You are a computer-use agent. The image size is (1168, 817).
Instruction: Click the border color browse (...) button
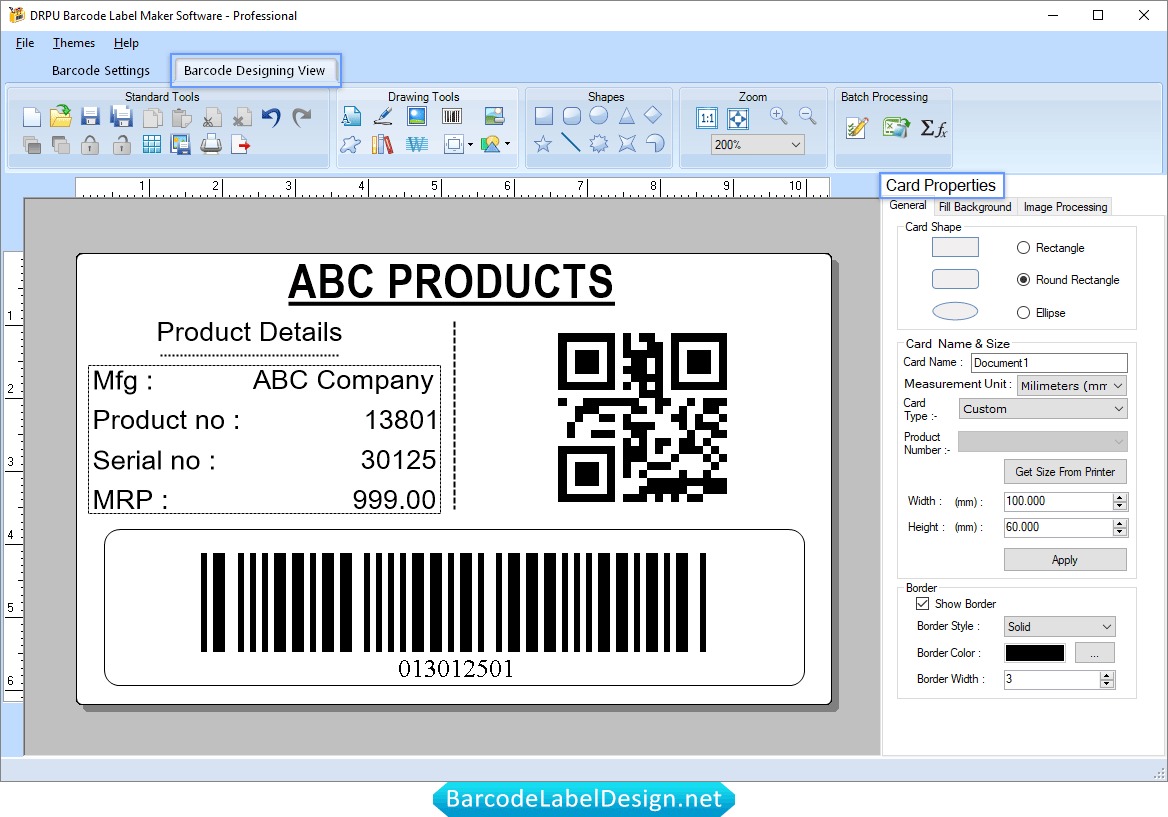tap(1095, 653)
